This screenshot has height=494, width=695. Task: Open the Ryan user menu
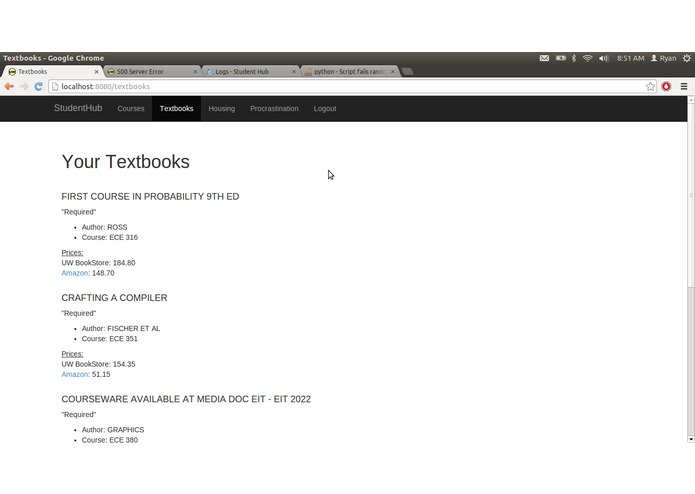pyautogui.click(x=664, y=58)
